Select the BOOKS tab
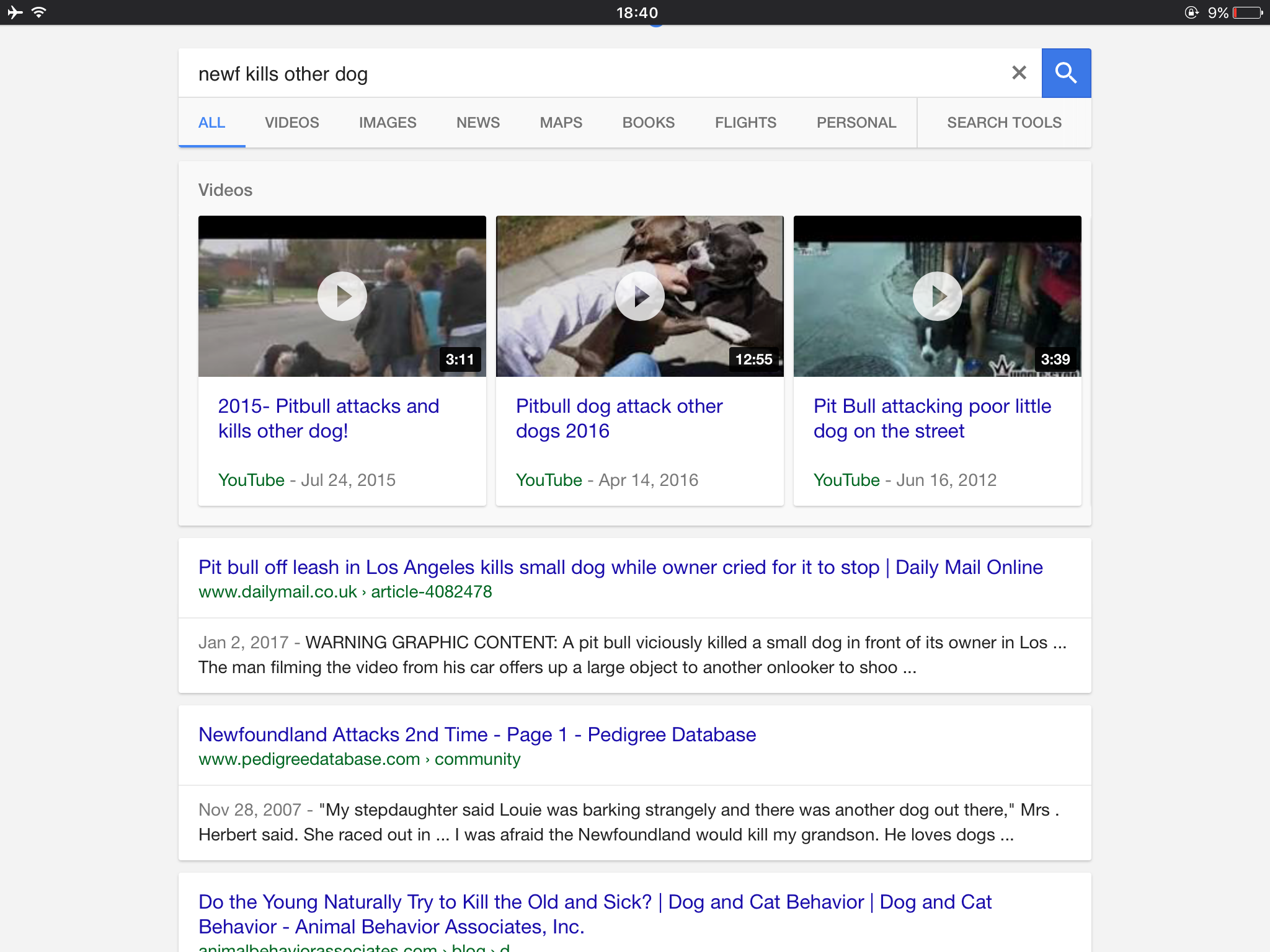Screen dimensions: 1270x952 (x=648, y=123)
